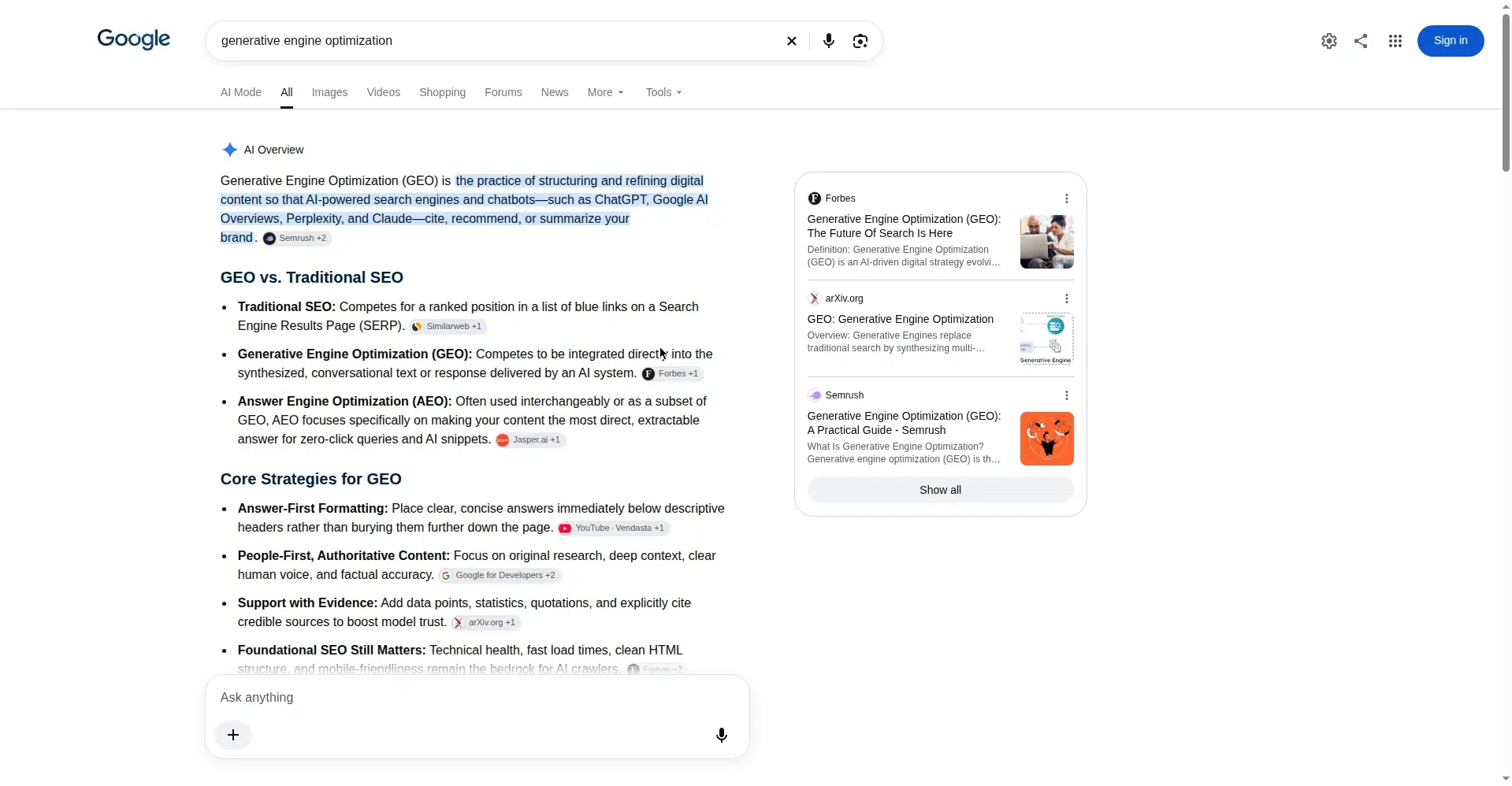Open three-dot menu for Forbes source
The width and height of the screenshot is (1512, 786).
point(1066,198)
